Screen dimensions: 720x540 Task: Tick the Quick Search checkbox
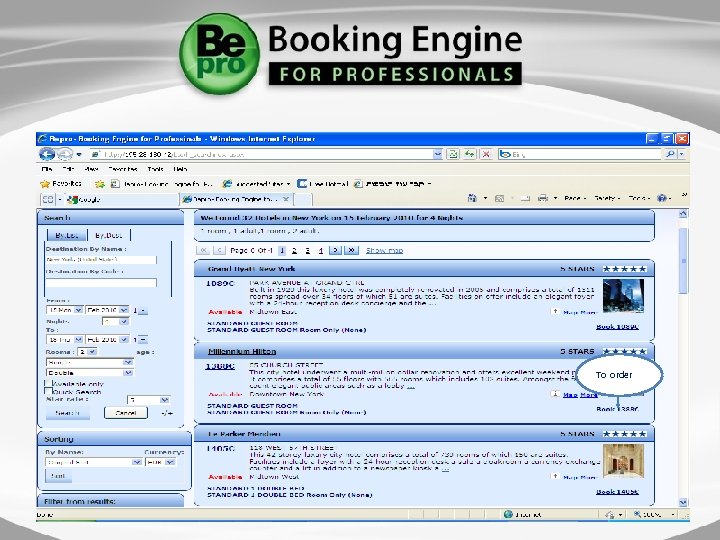[48, 391]
